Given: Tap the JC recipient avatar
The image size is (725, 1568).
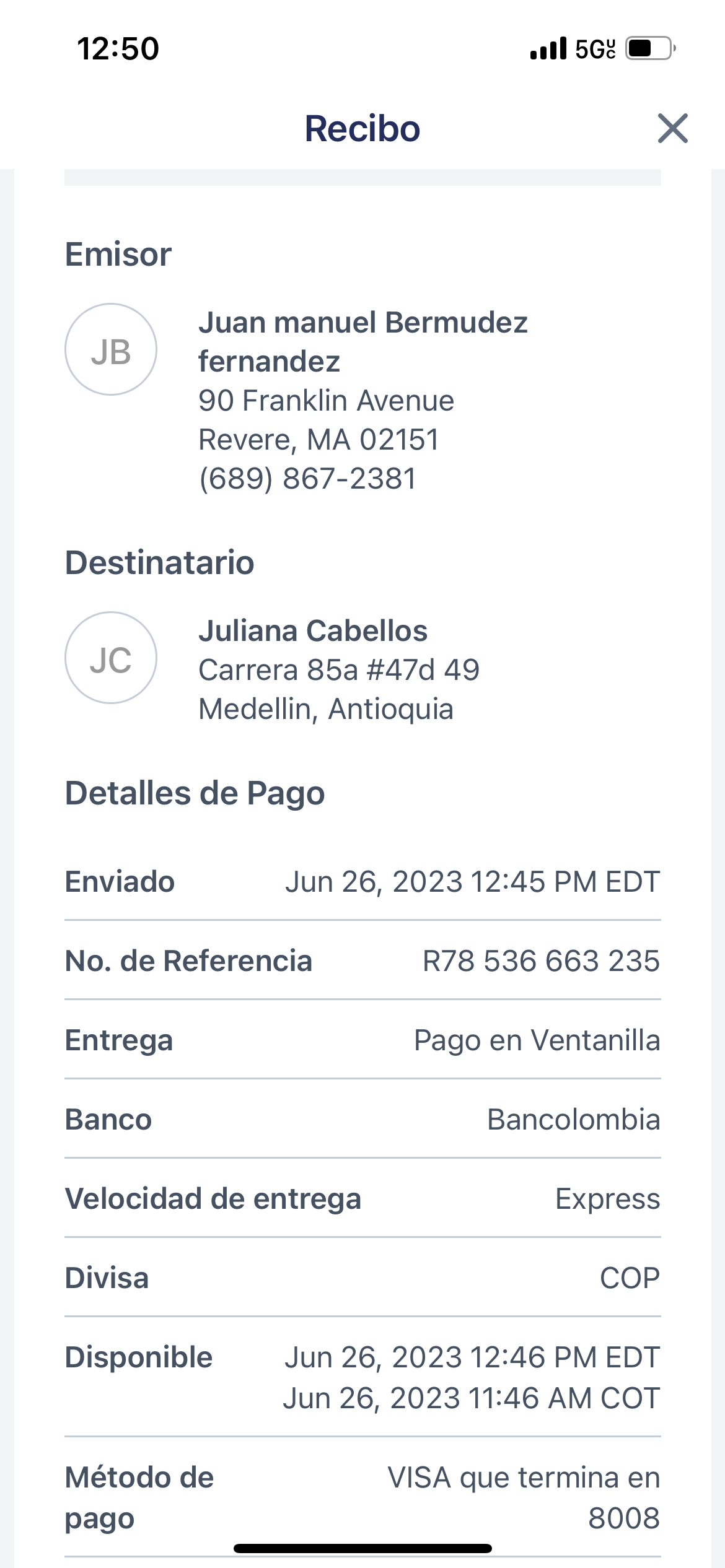Looking at the screenshot, I should click(111, 658).
